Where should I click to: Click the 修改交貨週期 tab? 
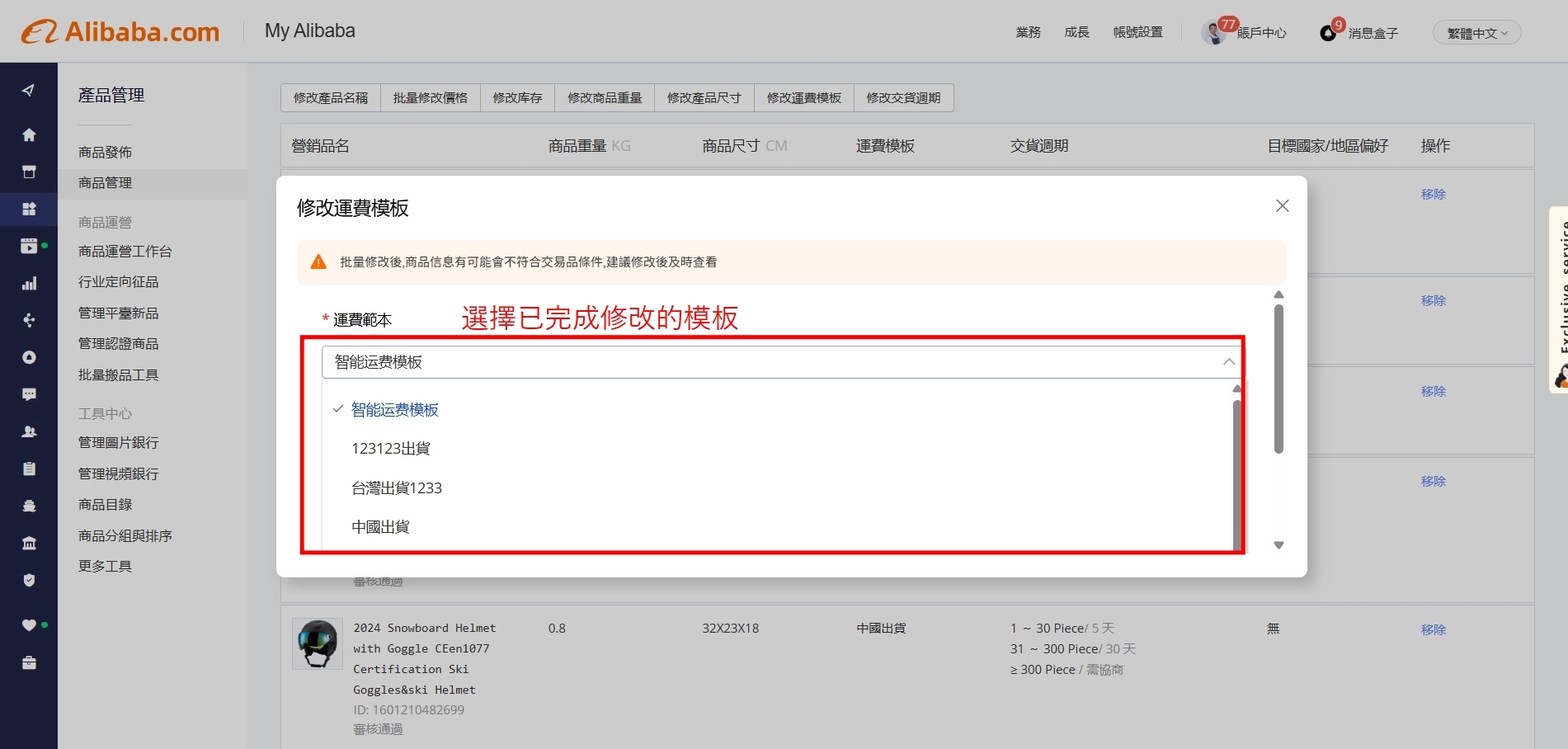click(x=904, y=97)
